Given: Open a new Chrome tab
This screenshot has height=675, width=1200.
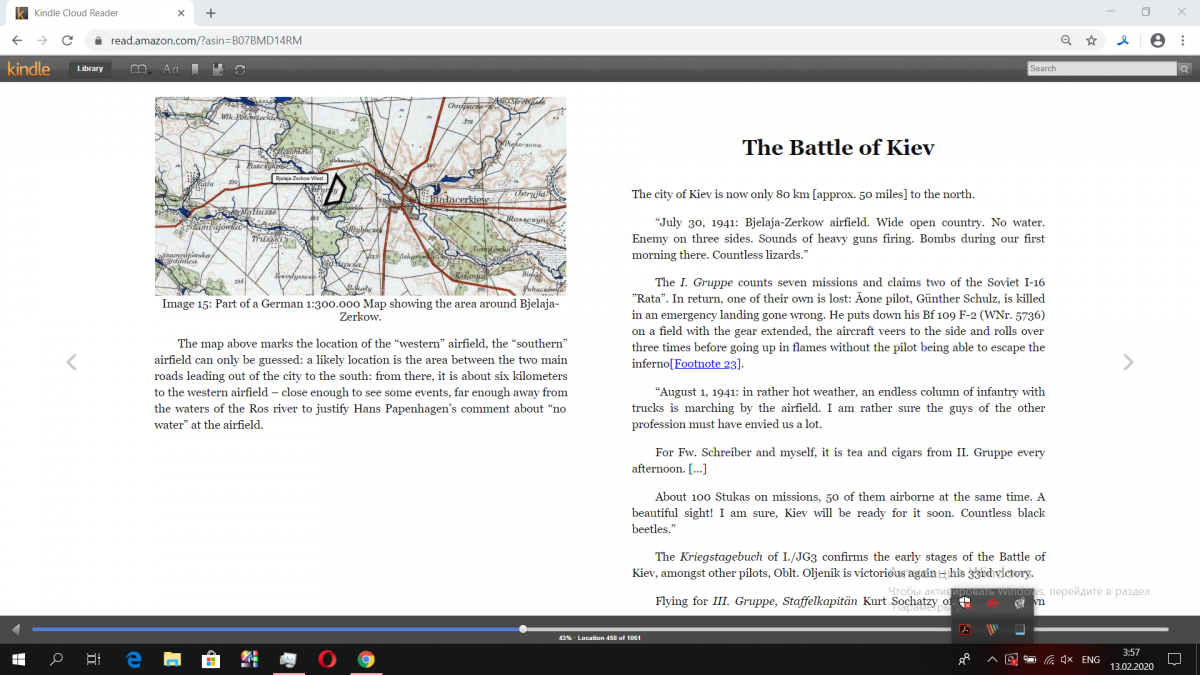Looking at the screenshot, I should 211,13.
